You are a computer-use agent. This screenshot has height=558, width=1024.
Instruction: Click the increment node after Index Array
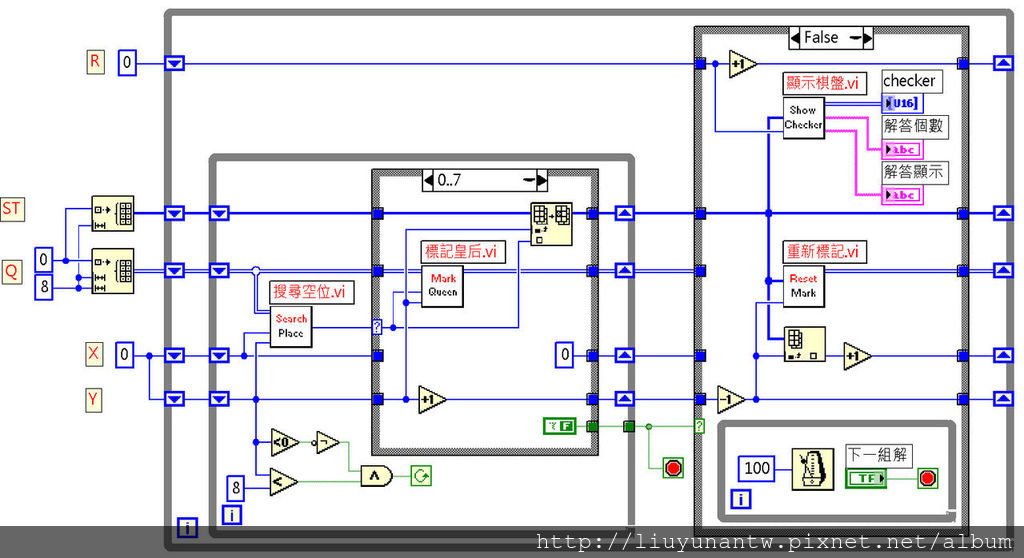(x=857, y=356)
